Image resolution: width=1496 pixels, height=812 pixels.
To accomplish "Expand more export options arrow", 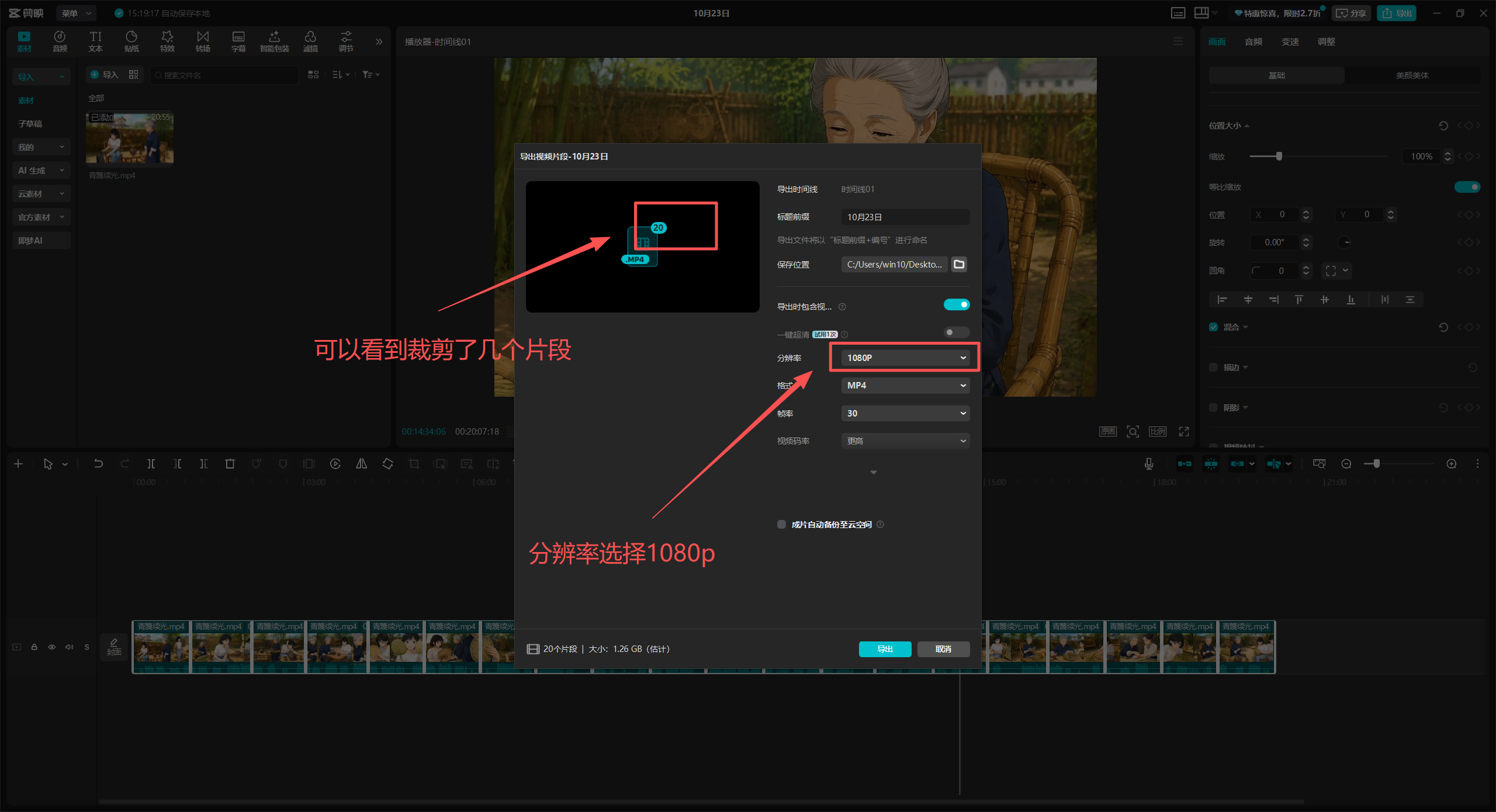I will point(874,473).
